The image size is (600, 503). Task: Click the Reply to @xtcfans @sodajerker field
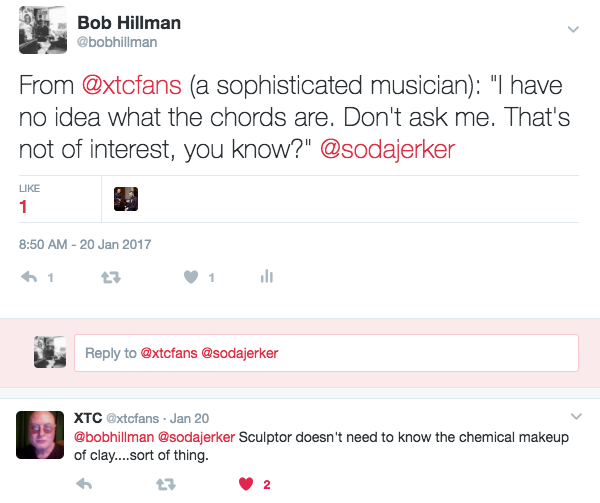click(326, 353)
